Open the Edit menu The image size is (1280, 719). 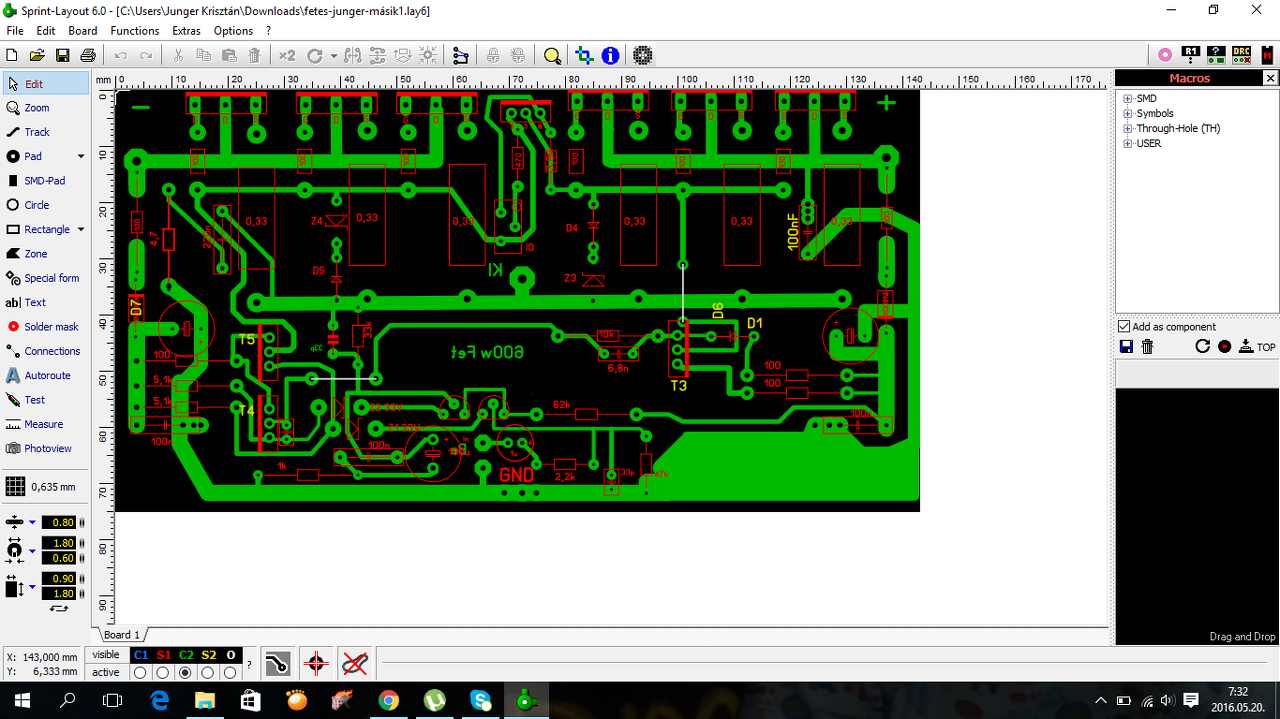click(46, 31)
